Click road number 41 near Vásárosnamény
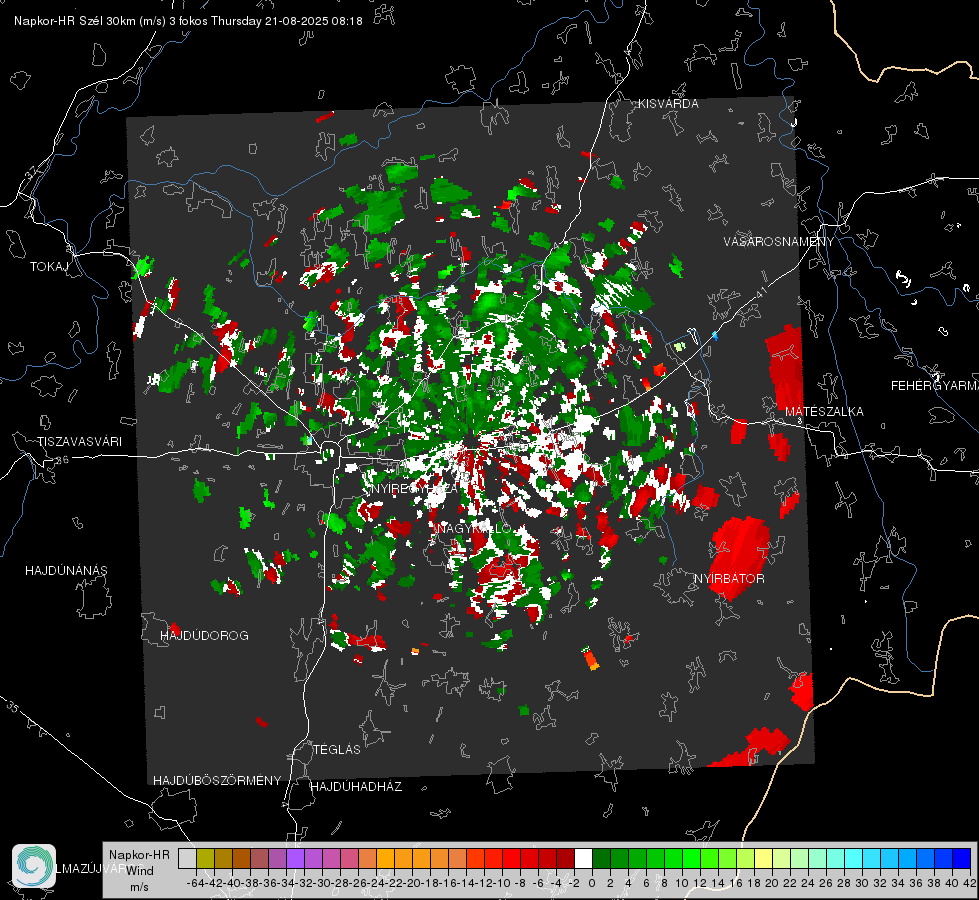The image size is (979, 900). point(760,292)
